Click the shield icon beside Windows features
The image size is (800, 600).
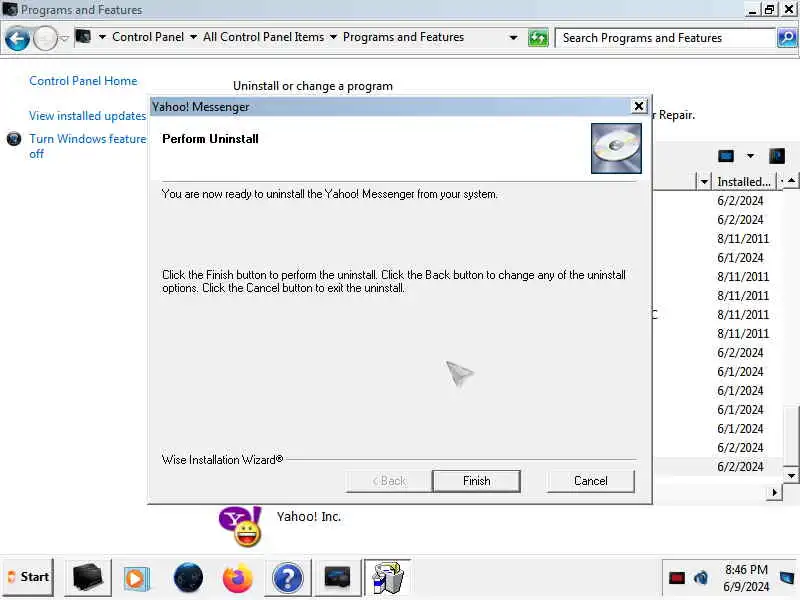[14, 139]
